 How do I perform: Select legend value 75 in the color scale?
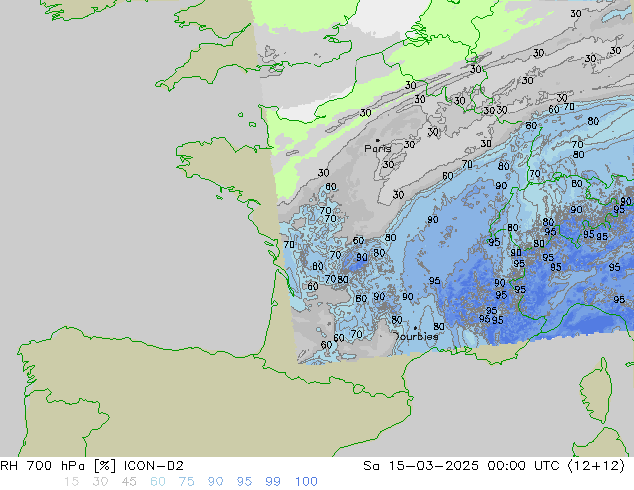186,482
